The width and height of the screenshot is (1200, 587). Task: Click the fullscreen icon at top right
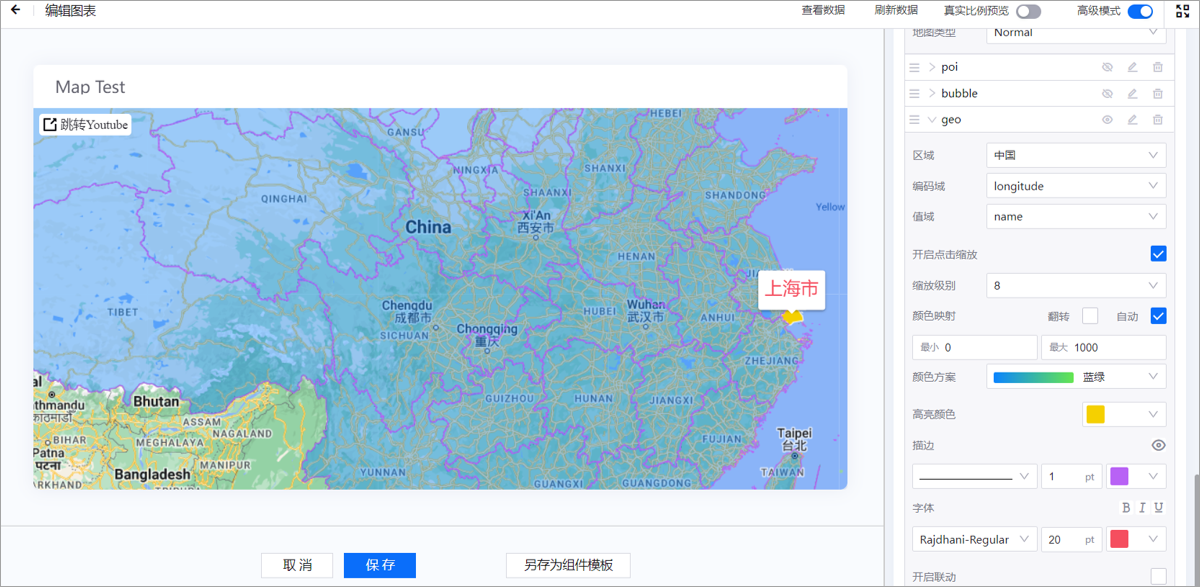click(x=1182, y=12)
